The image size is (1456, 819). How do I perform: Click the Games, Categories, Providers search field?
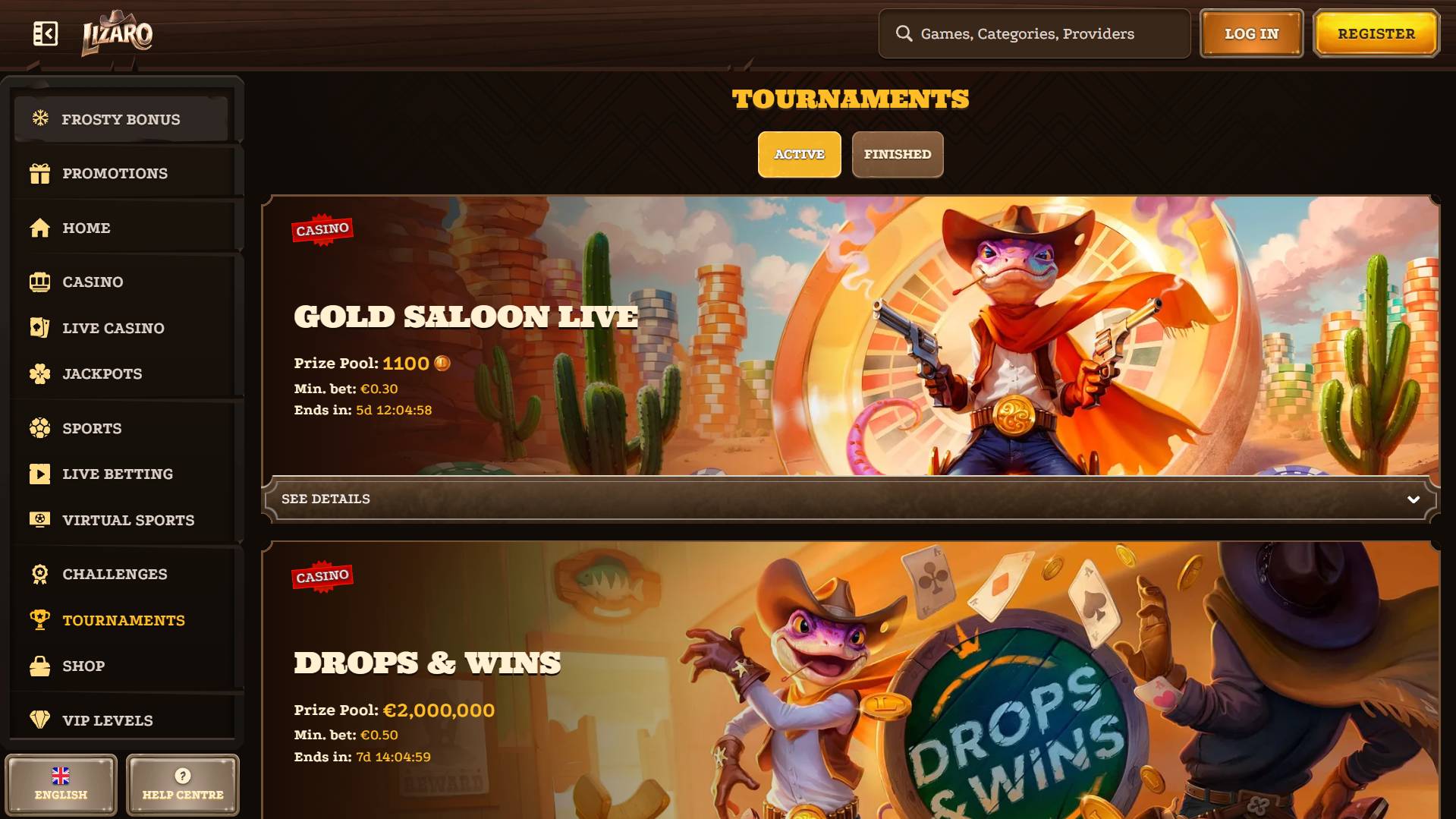click(x=1034, y=33)
